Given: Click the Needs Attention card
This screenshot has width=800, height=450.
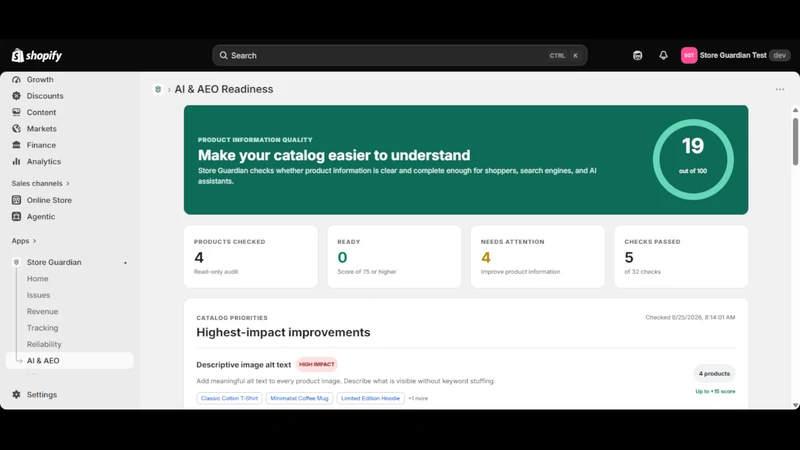Looking at the screenshot, I should click(538, 257).
